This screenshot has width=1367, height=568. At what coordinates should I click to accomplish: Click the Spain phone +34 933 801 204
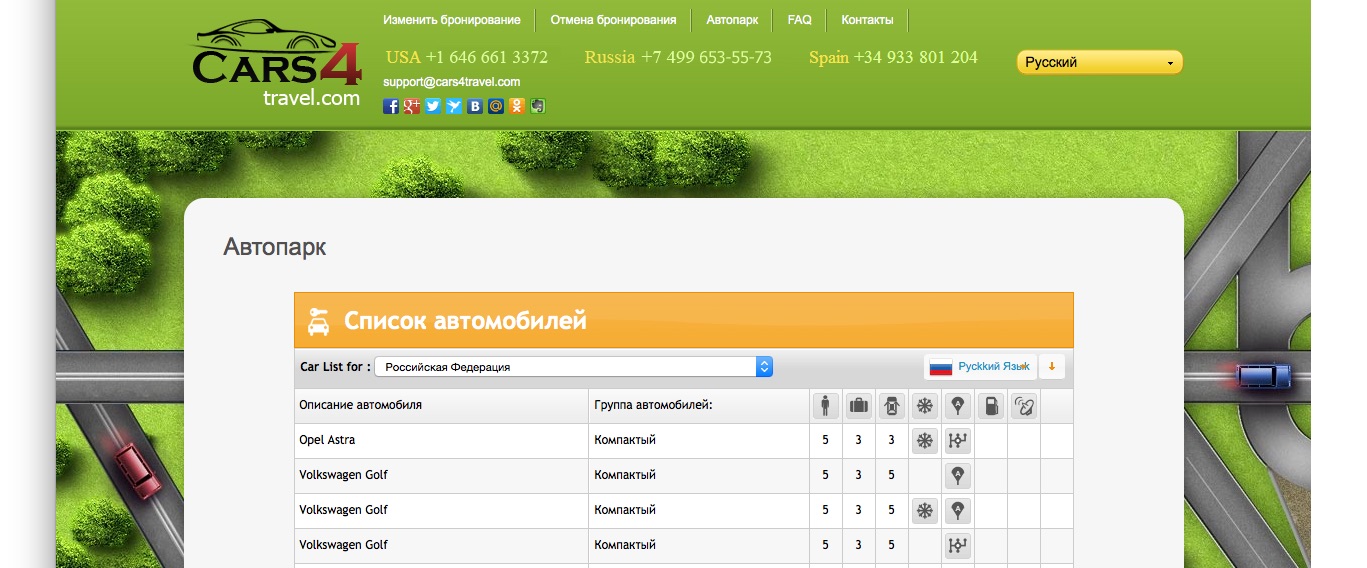[915, 57]
